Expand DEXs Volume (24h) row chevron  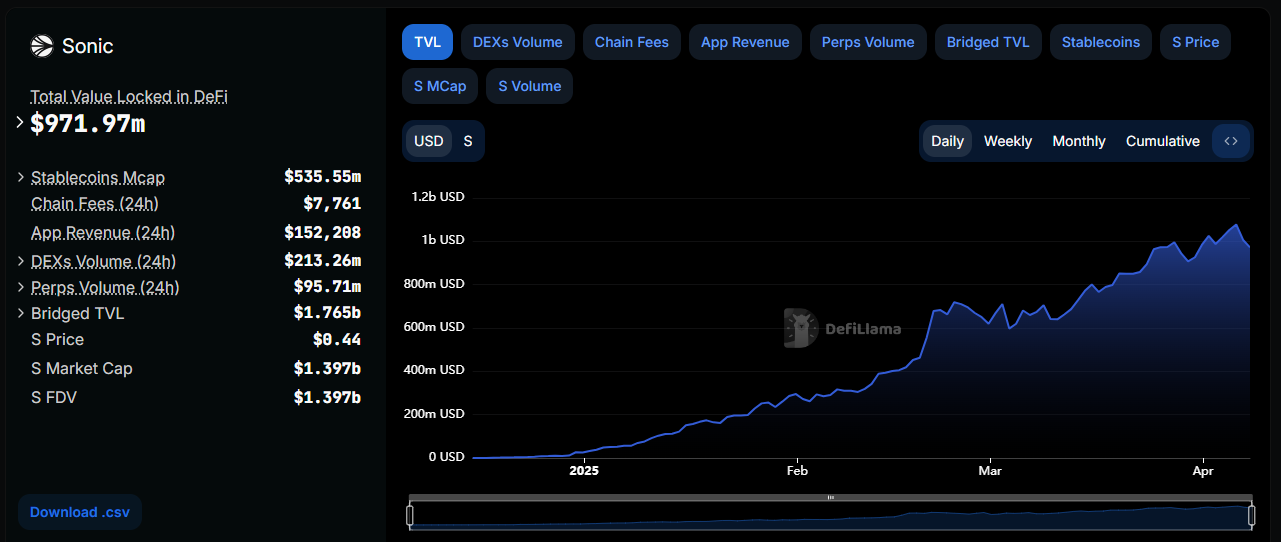tap(21, 261)
